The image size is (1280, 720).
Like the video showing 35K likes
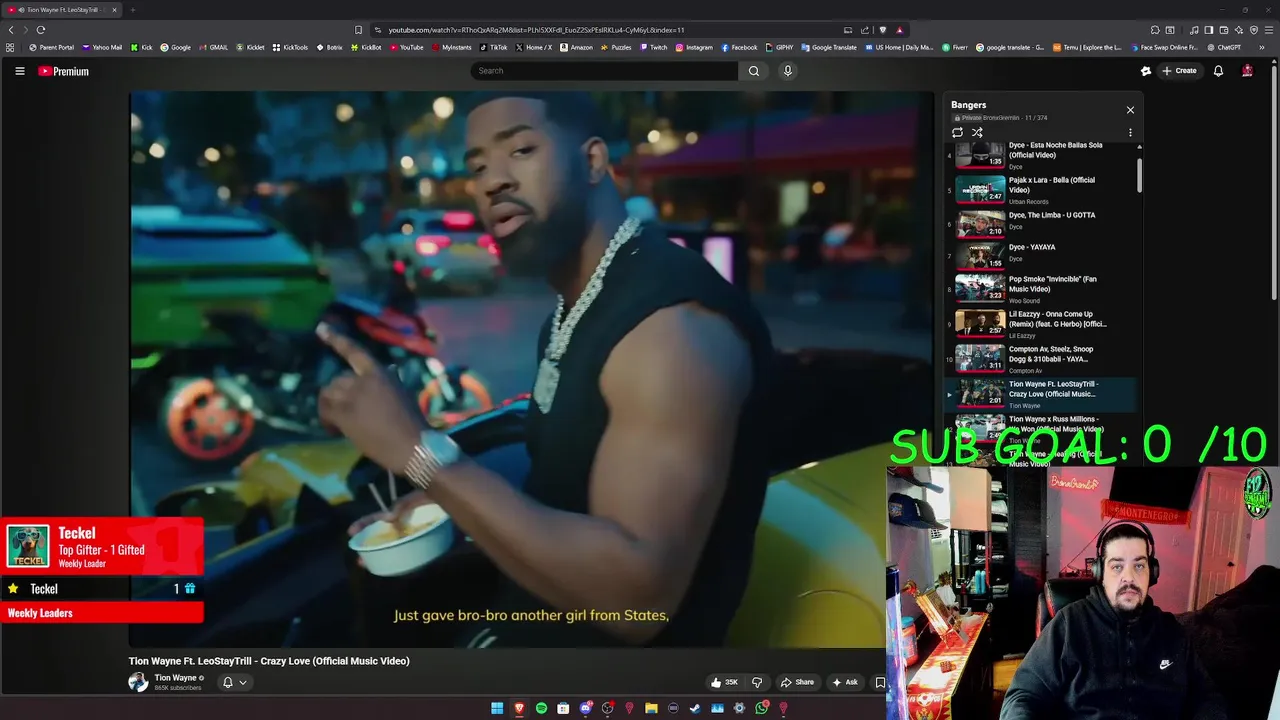(724, 682)
